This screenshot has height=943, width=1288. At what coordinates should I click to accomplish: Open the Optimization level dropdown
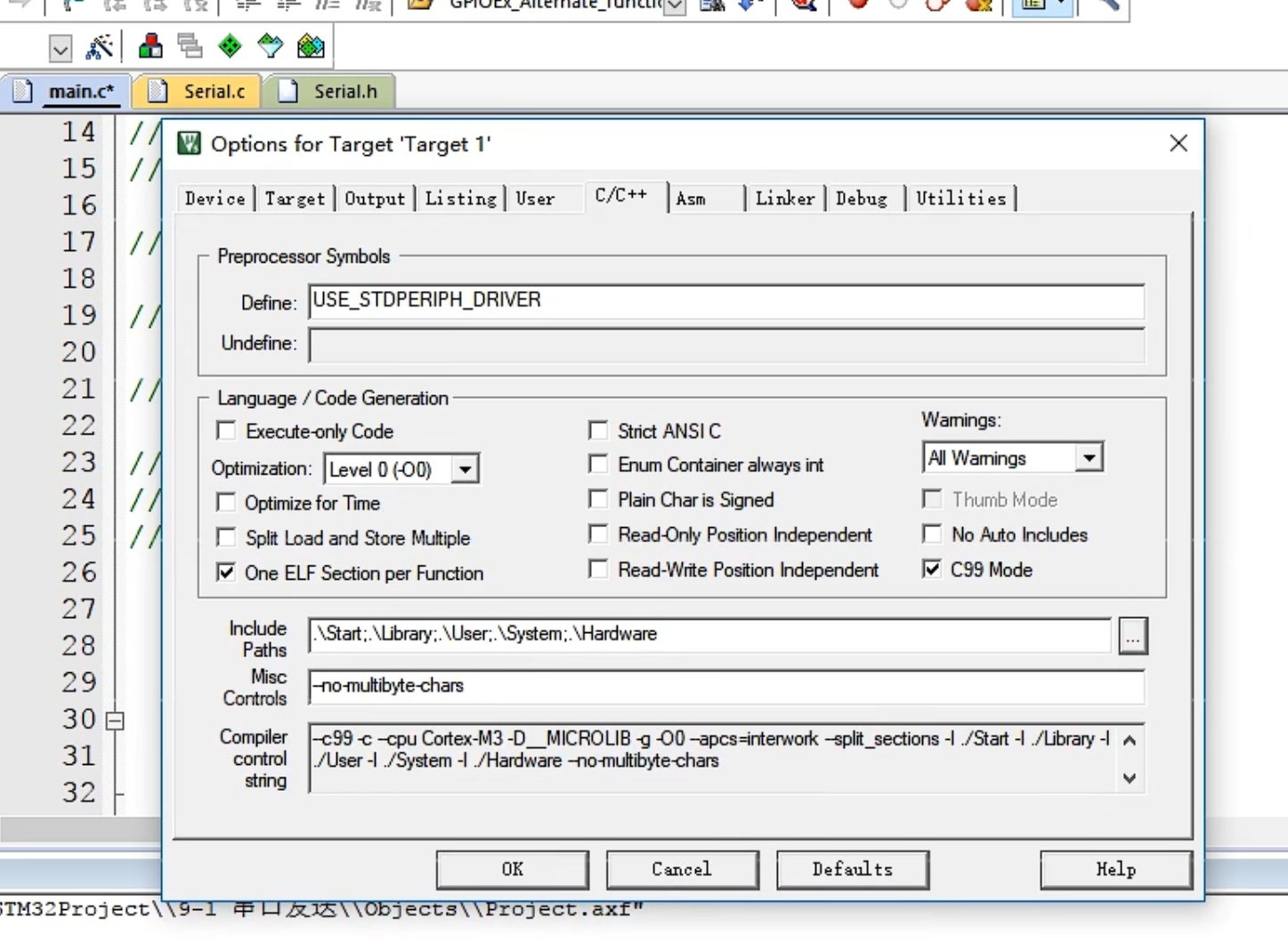pos(465,469)
